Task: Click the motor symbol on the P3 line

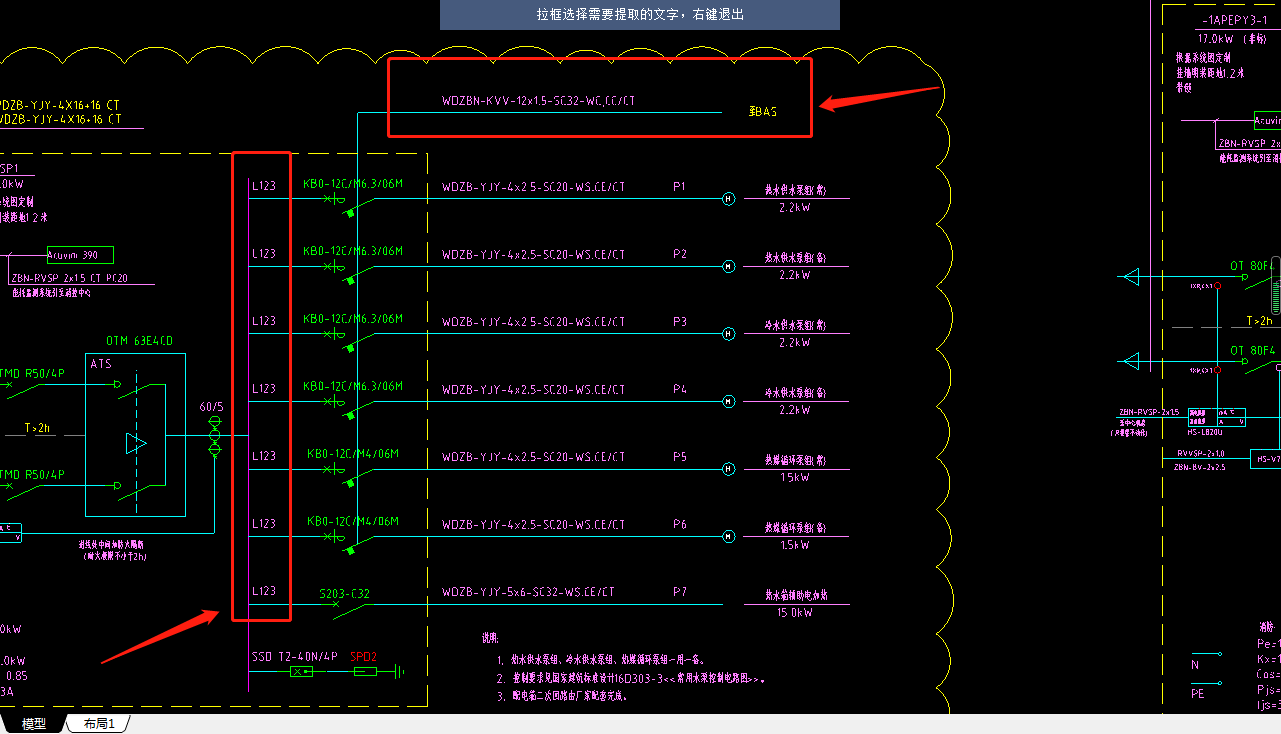Action: point(729,333)
